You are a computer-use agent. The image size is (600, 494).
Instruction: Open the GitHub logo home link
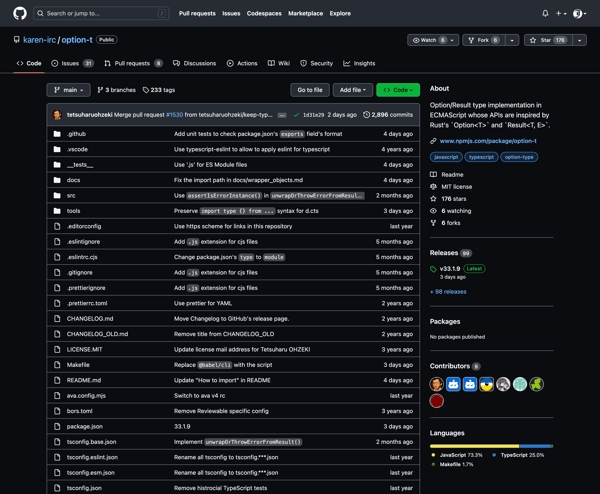(x=20, y=13)
